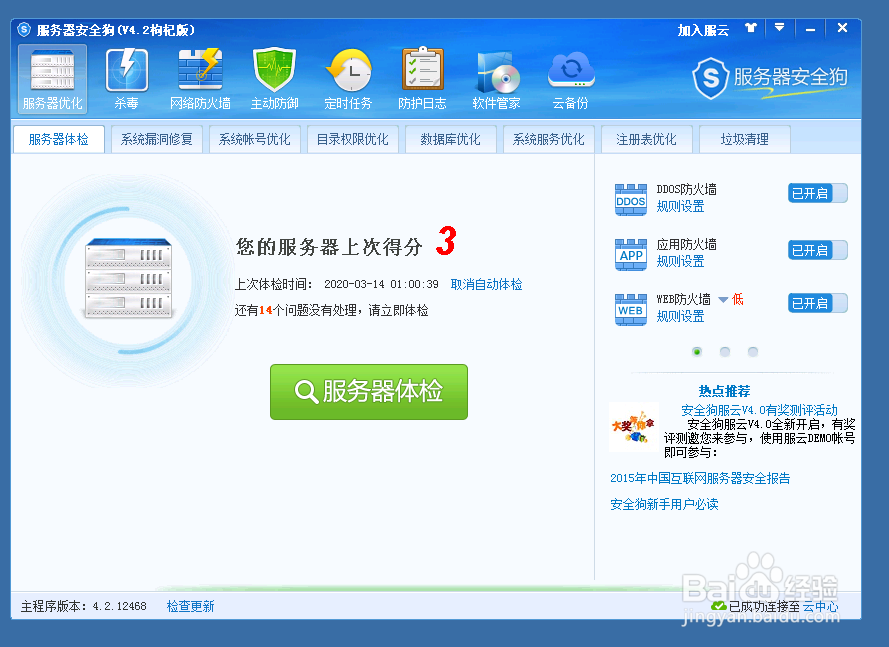Switch to the 服务器体检 tab
889x647 pixels.
click(59, 139)
